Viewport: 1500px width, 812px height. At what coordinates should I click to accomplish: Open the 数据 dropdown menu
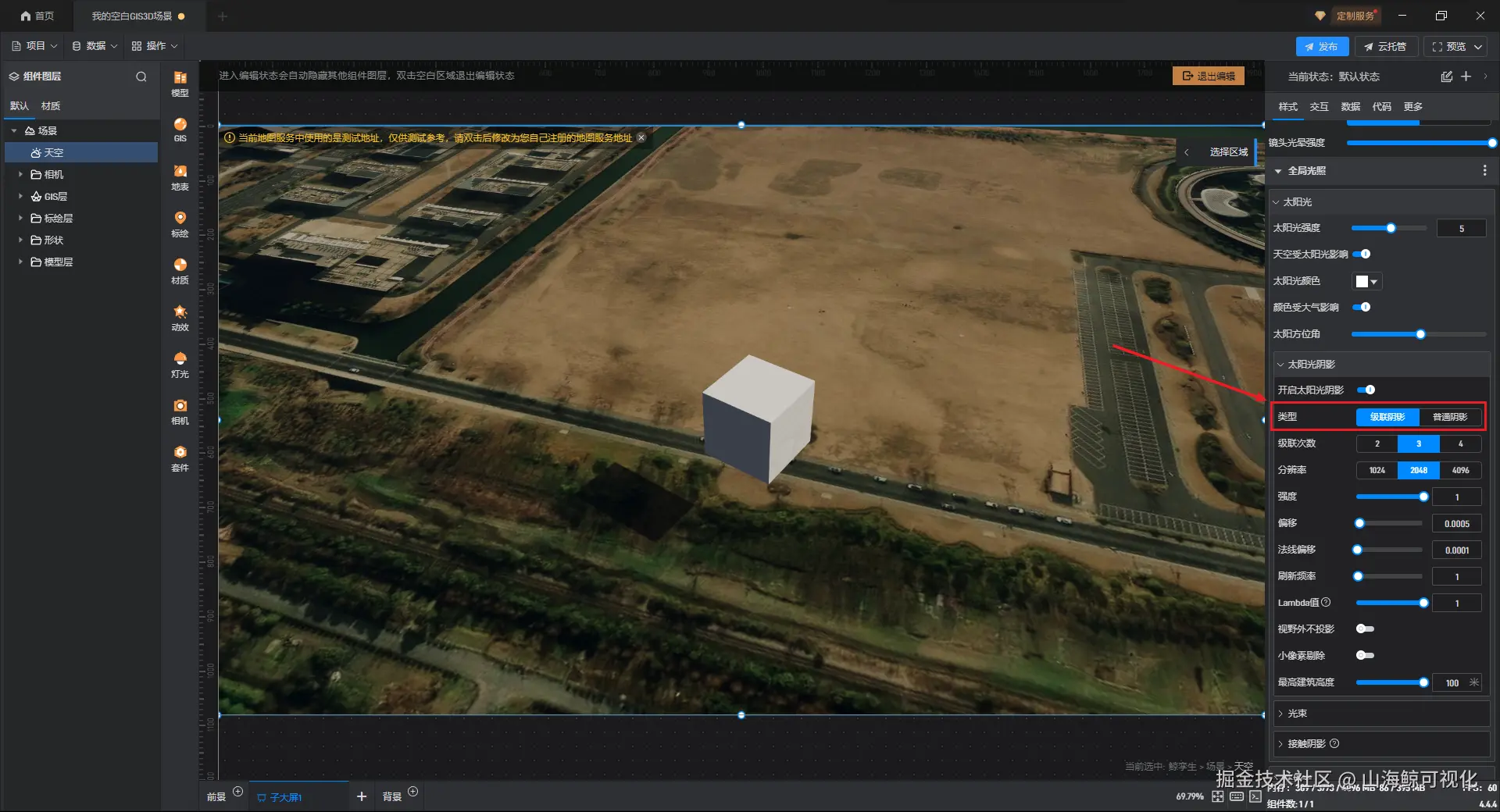[x=95, y=46]
